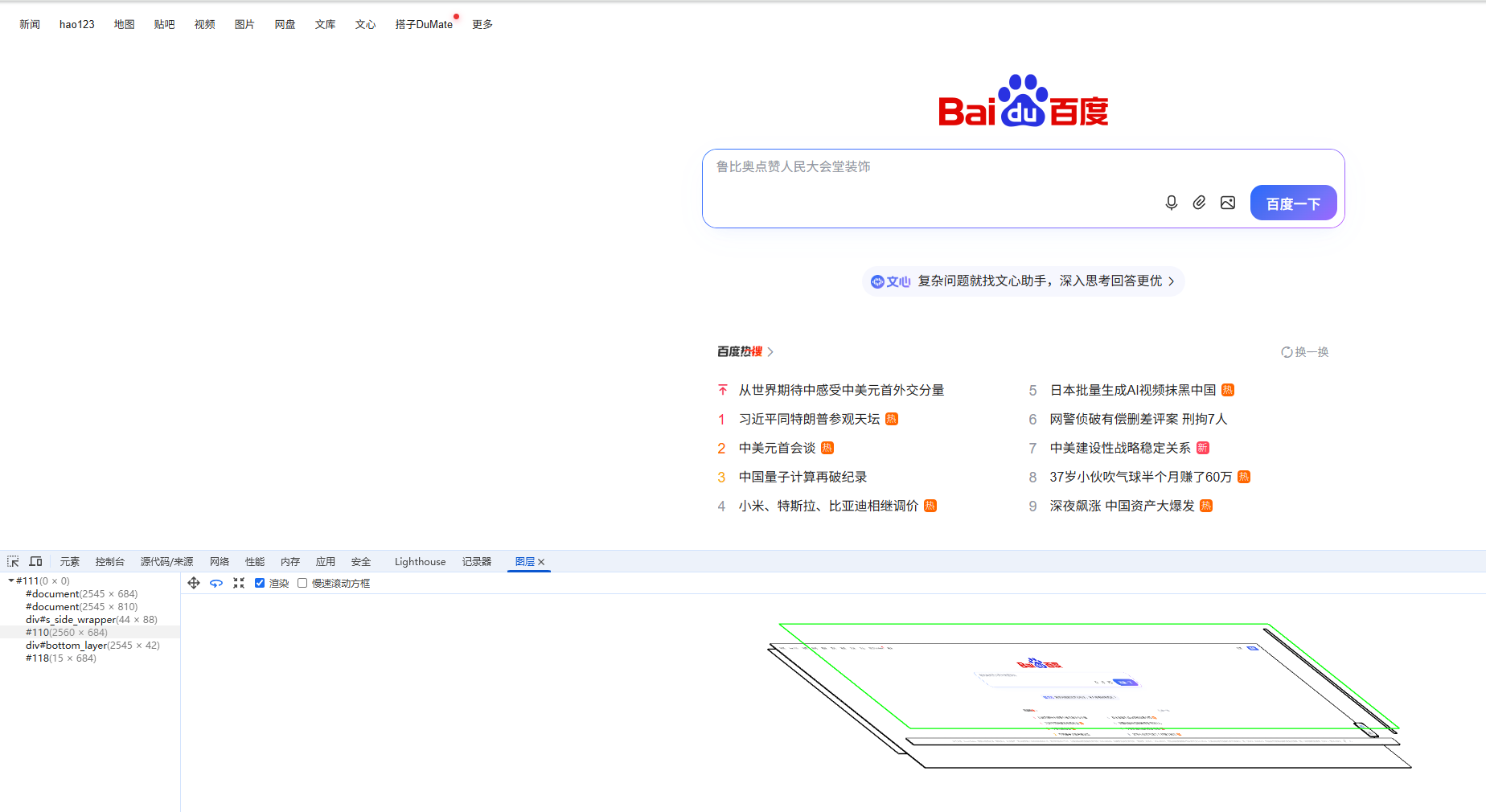Viewport: 1486px width, 812px height.
Task: Open the 安全 DevTools tab
Action: pos(361,562)
